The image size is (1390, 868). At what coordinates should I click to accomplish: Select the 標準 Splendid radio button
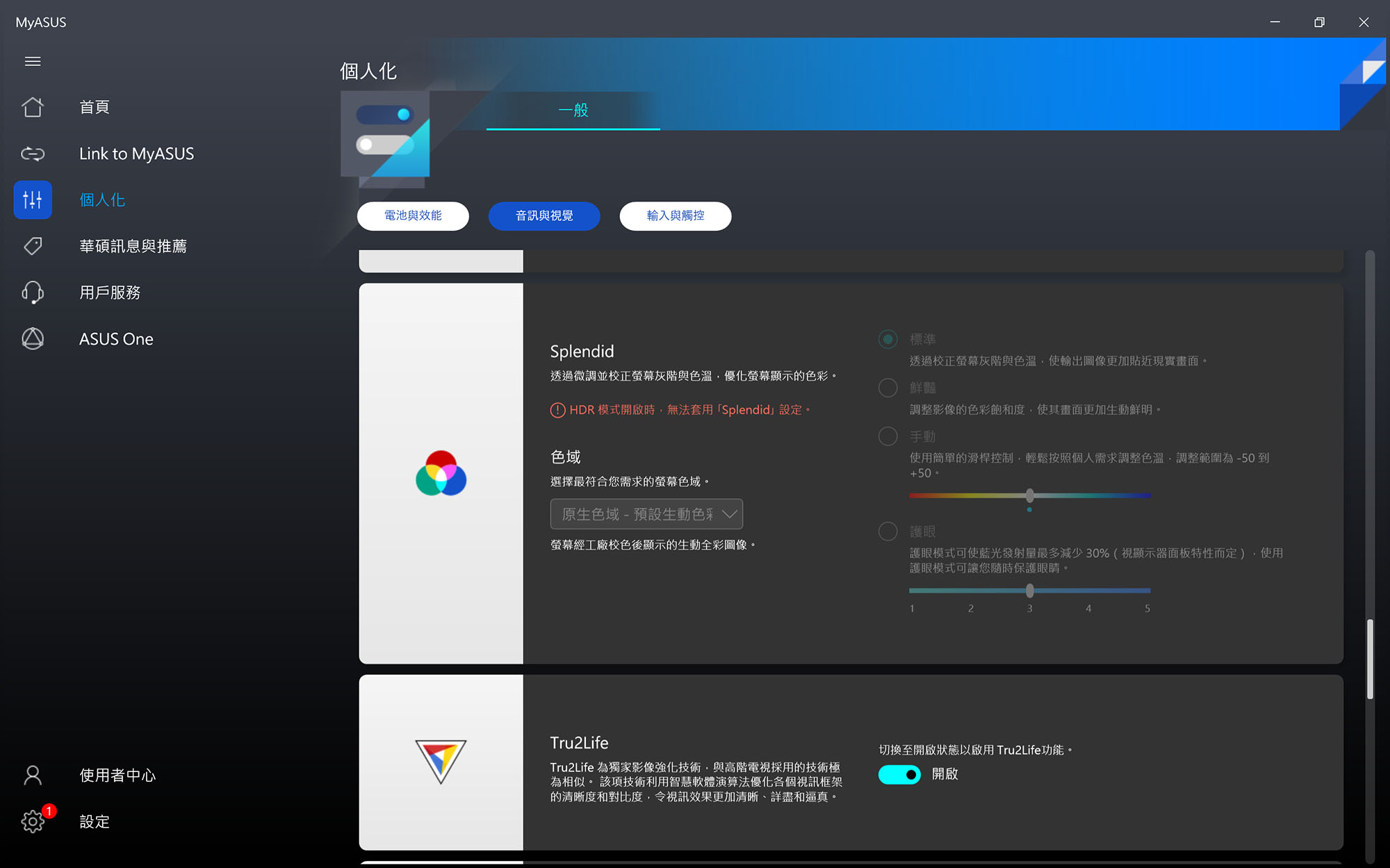click(888, 339)
